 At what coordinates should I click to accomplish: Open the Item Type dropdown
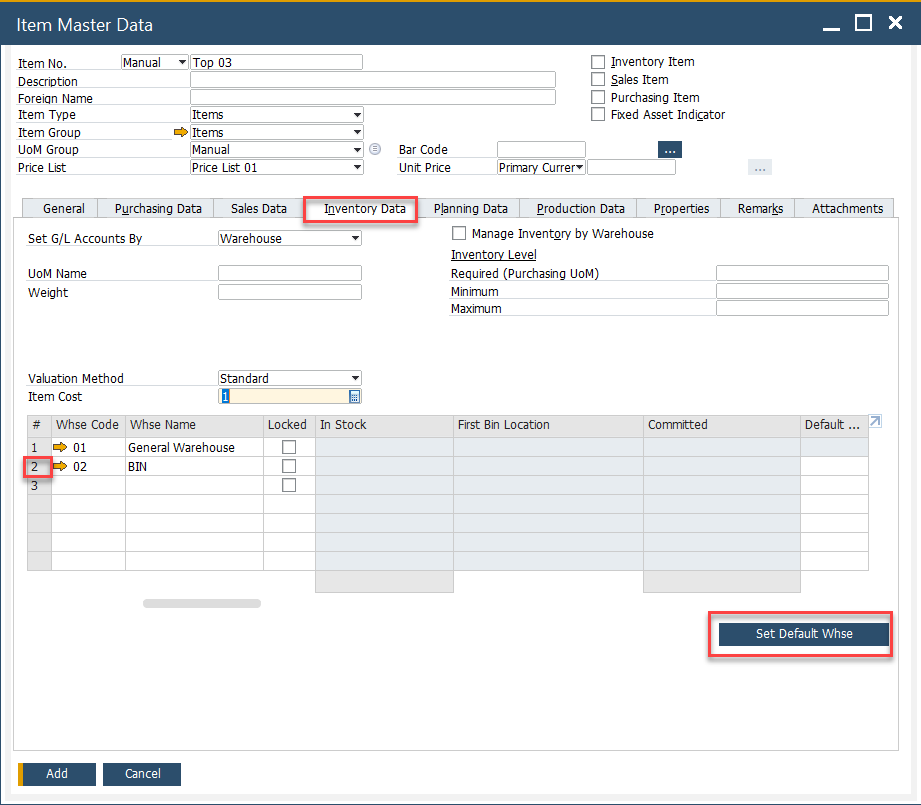point(357,115)
